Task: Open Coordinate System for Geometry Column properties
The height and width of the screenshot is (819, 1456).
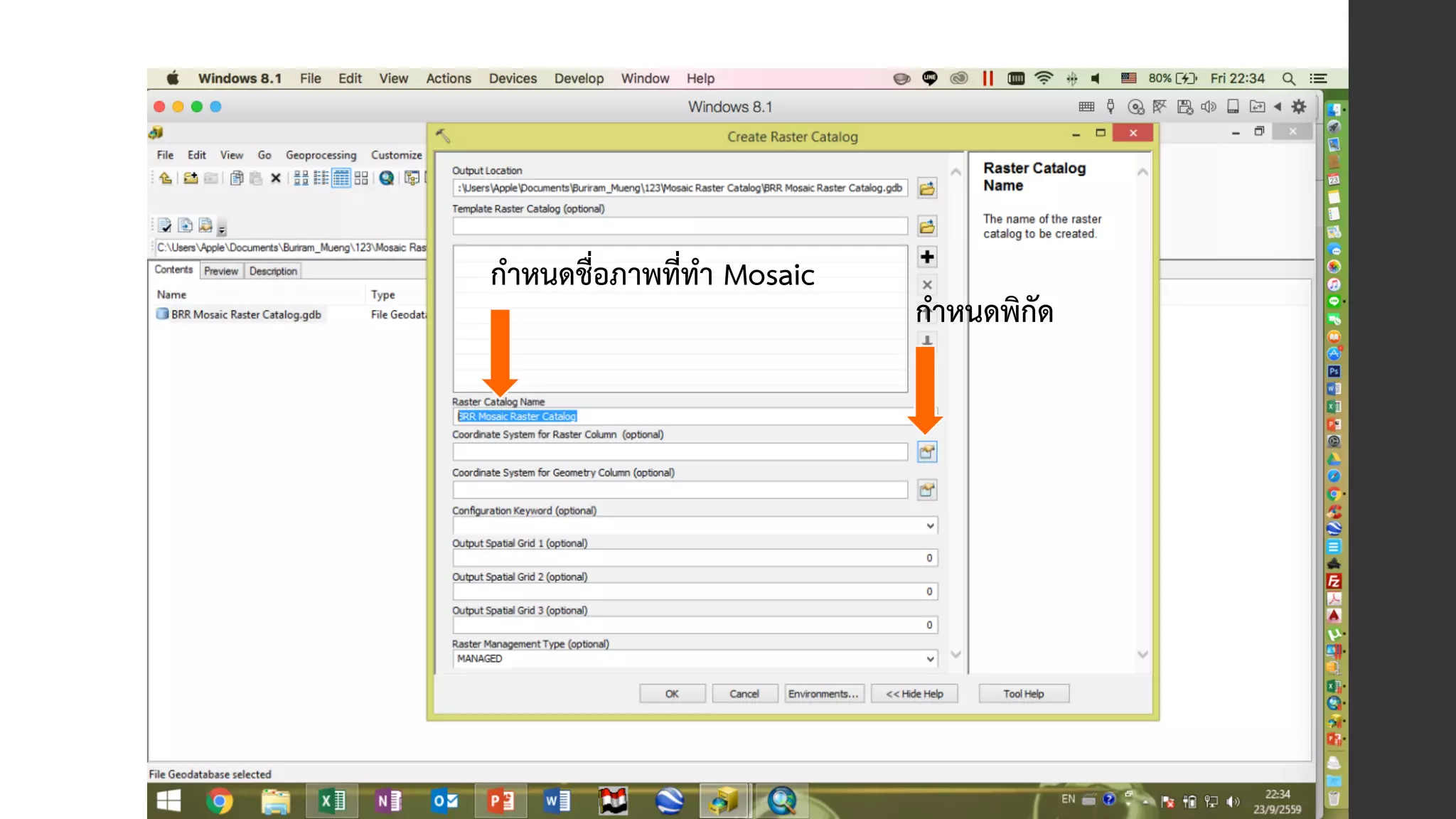Action: coord(927,490)
